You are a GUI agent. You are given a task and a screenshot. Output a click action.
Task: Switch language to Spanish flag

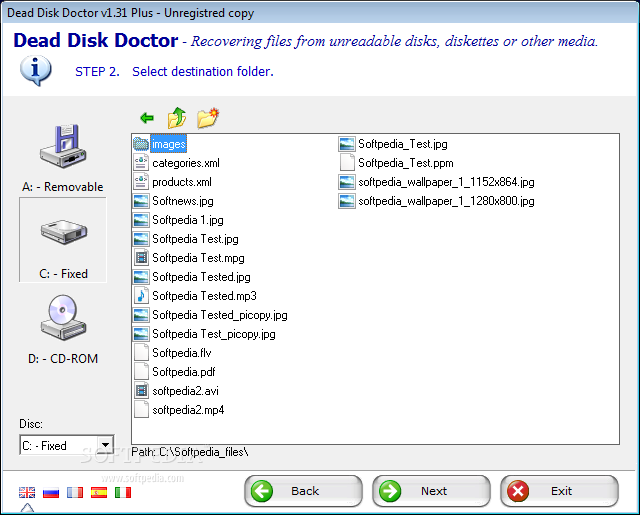click(x=99, y=493)
